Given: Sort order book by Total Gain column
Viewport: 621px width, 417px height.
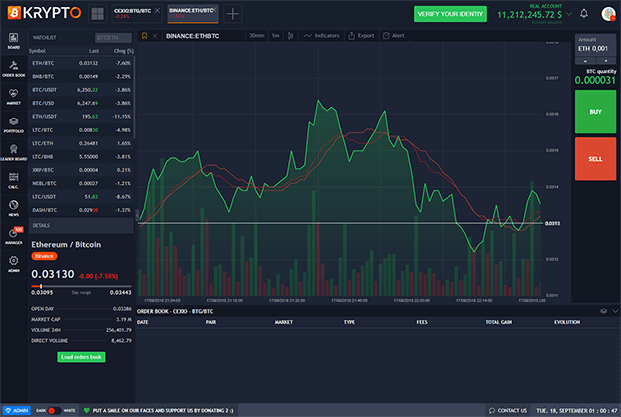Looking at the screenshot, I should coord(499,322).
